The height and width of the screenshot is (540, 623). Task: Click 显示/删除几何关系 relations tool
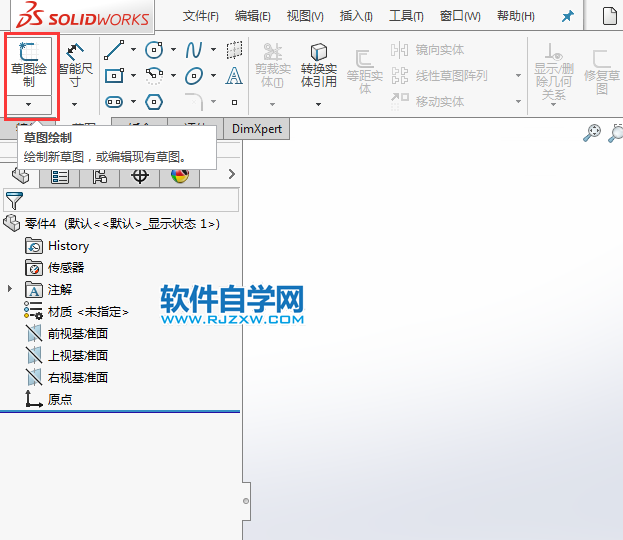click(x=553, y=72)
